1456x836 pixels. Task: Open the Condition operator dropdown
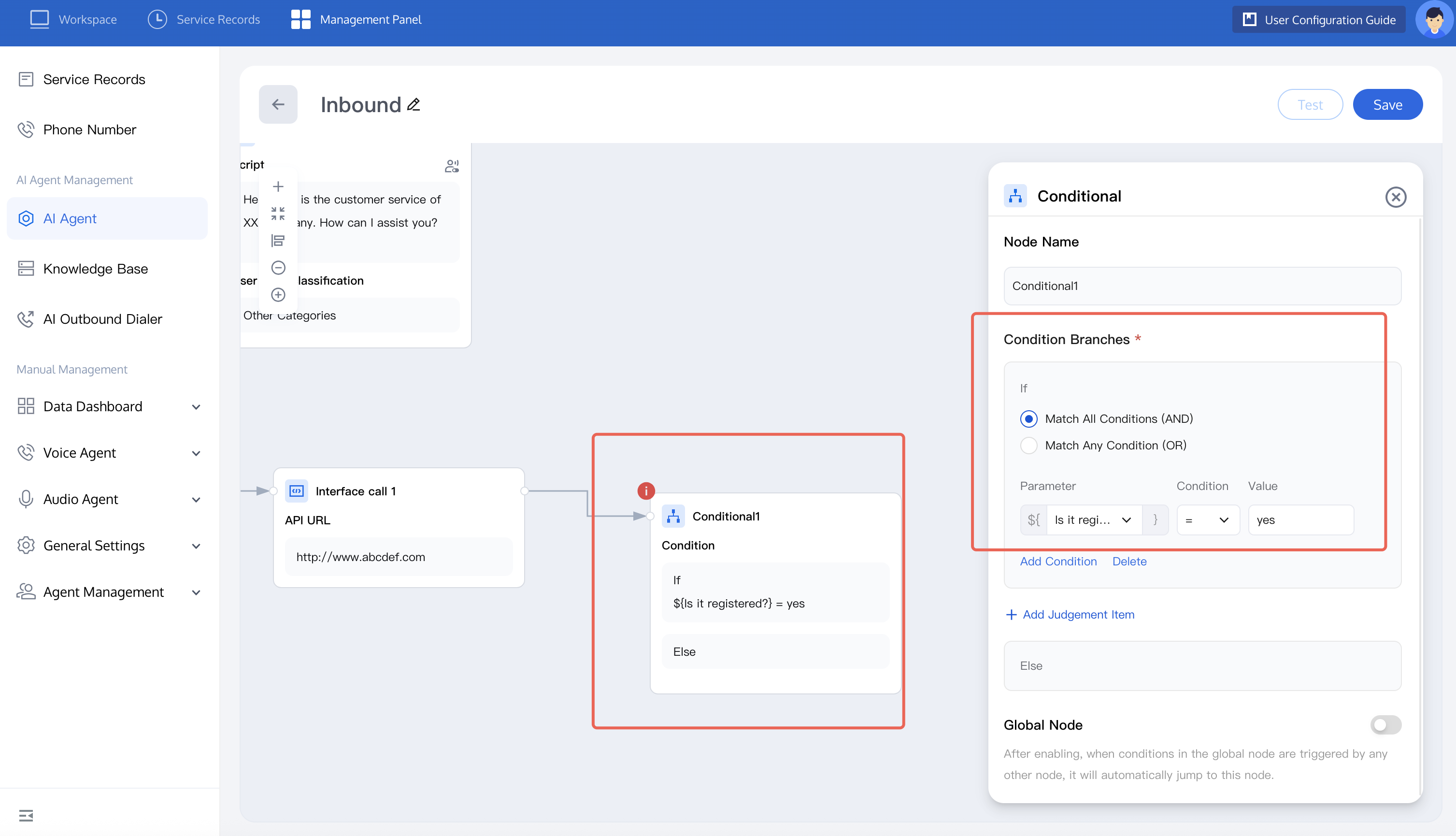coord(1208,520)
